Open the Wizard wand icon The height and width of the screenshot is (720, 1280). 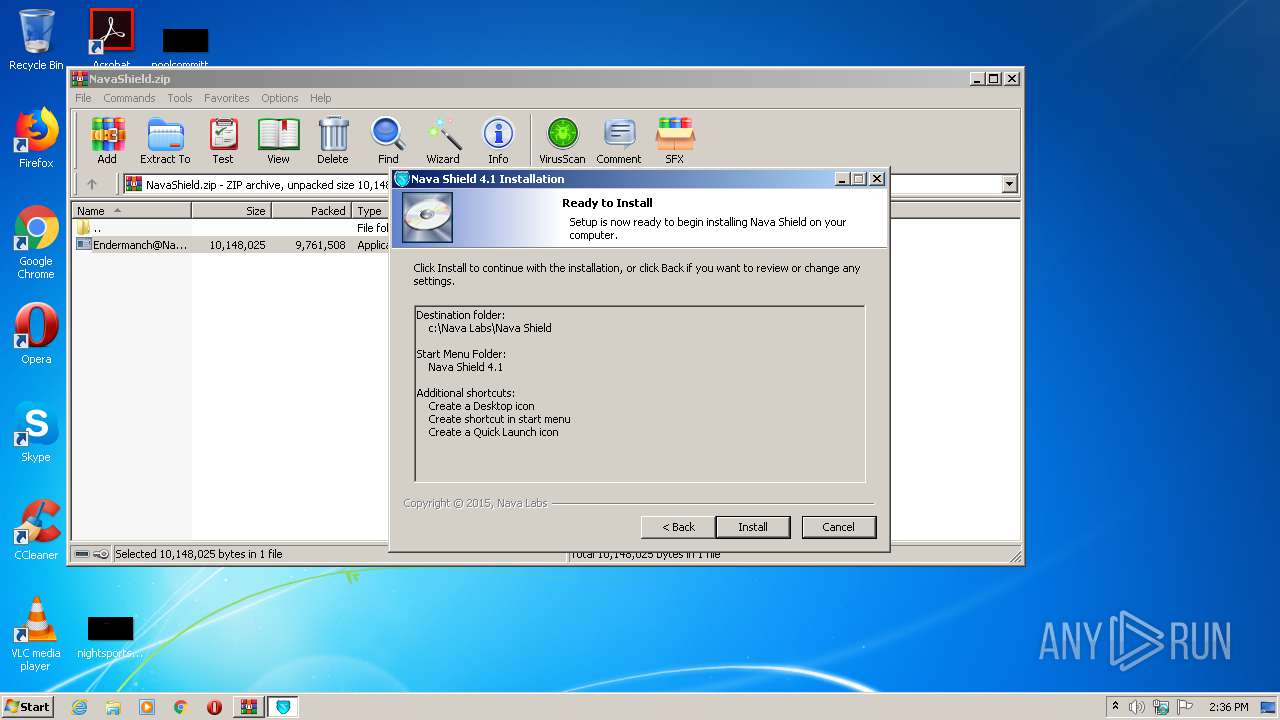443,140
